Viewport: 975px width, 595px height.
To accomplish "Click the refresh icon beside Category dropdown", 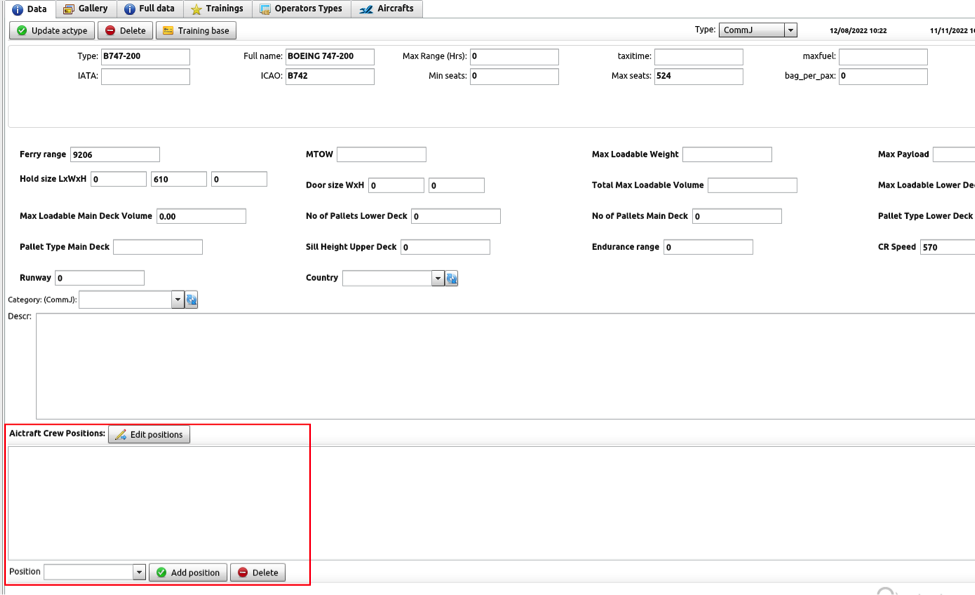I will 192,300.
